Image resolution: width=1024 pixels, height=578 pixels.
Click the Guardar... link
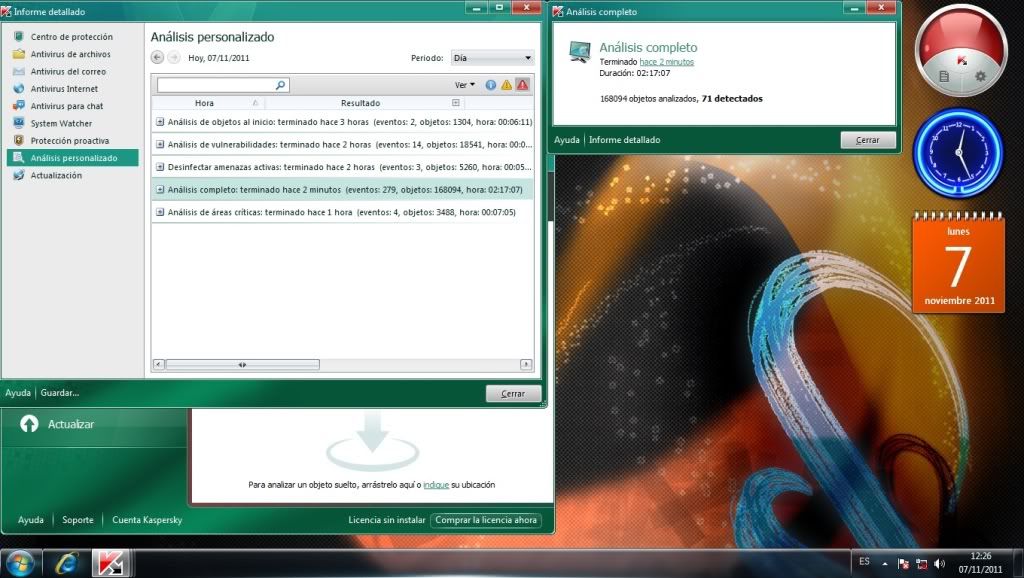click(x=59, y=393)
